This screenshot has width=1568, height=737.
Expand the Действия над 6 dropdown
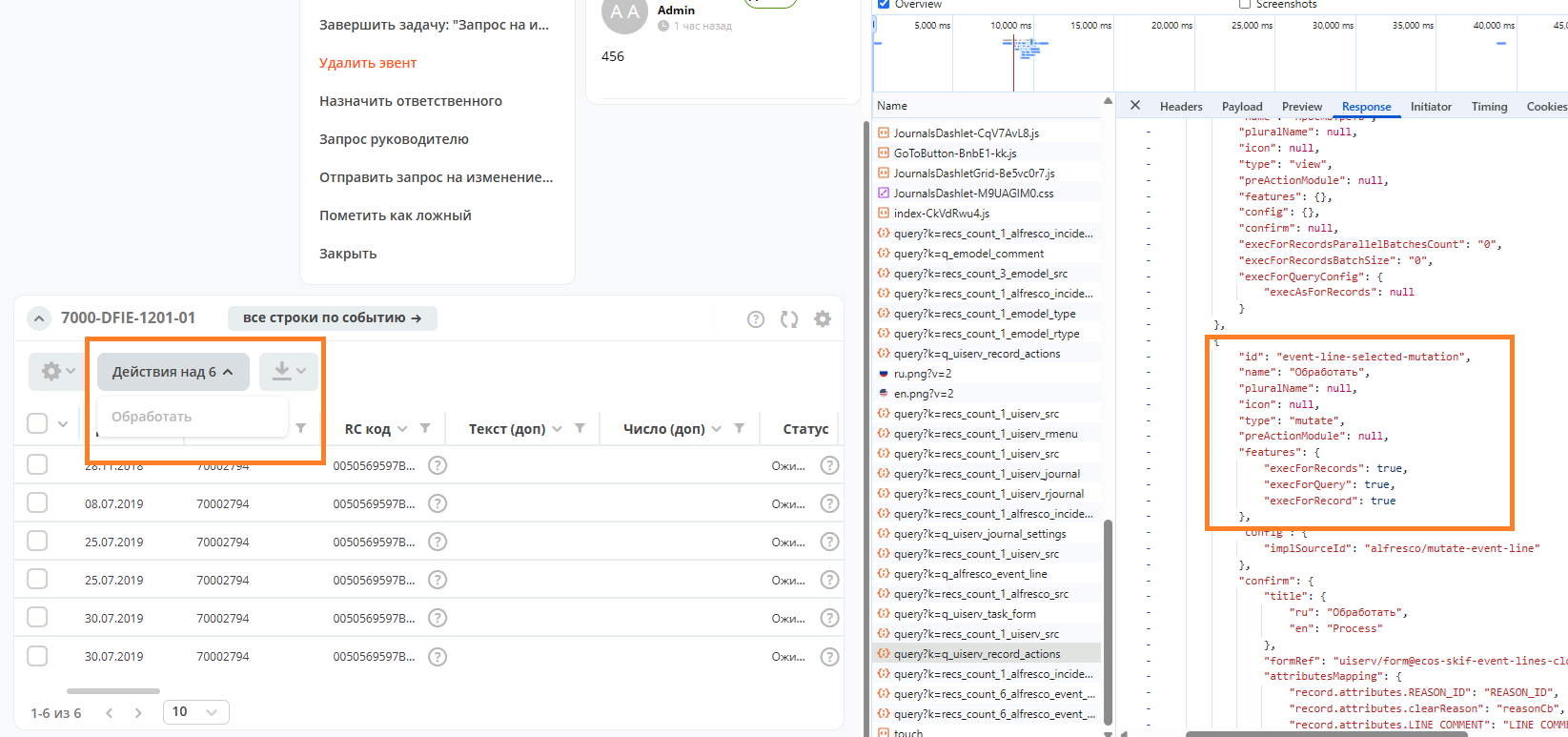(x=173, y=372)
